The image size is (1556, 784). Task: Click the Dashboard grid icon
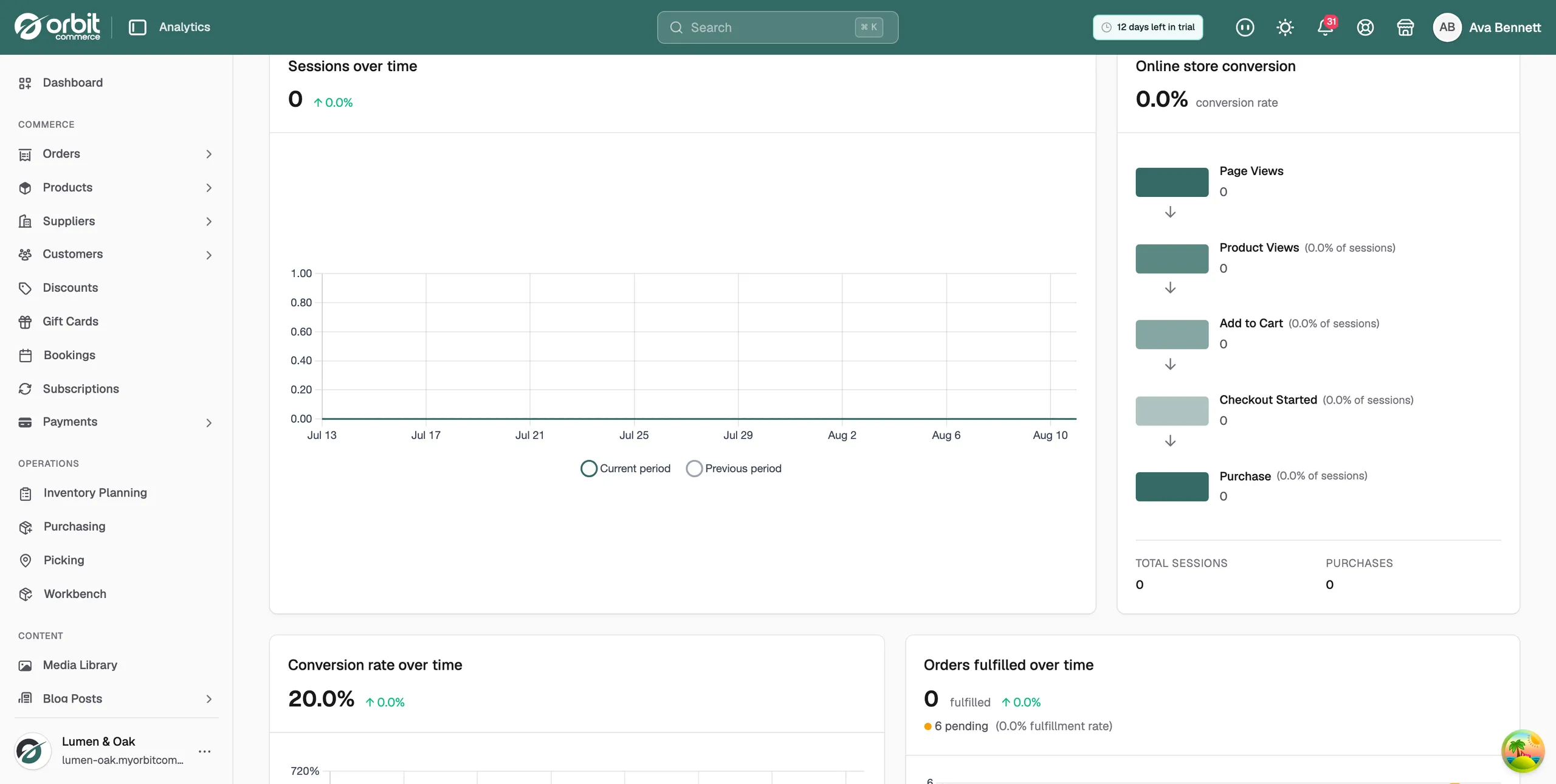(25, 83)
